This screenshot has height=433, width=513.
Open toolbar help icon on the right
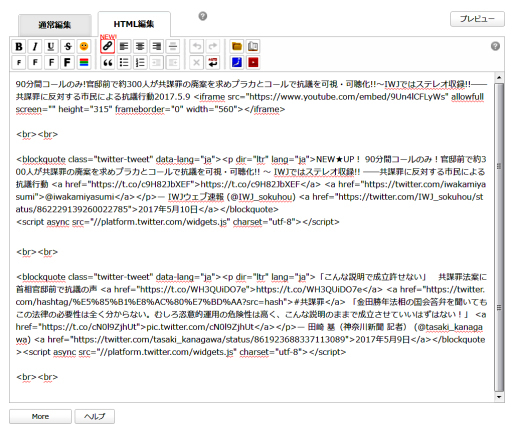495,46
